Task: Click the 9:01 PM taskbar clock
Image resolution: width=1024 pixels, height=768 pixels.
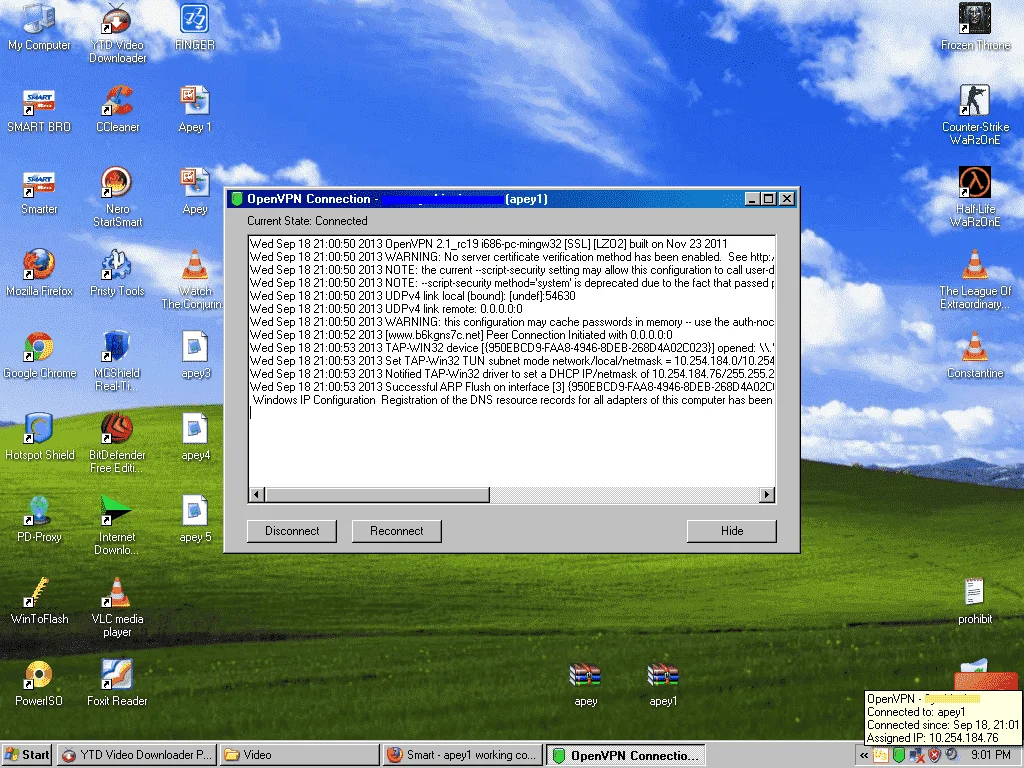Action: pos(990,755)
